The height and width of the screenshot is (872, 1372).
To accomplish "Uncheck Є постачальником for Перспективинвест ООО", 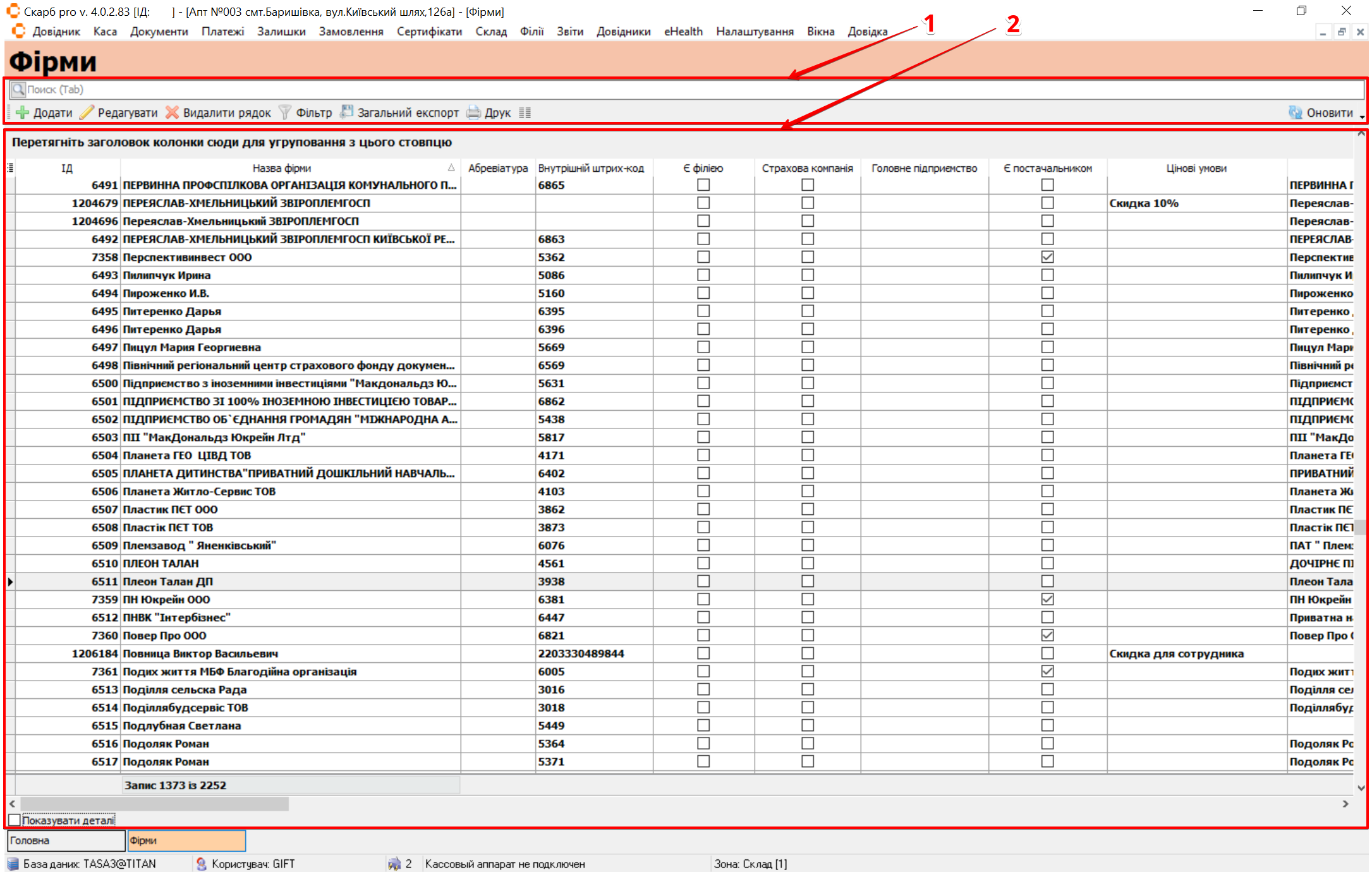I will pos(1047,257).
